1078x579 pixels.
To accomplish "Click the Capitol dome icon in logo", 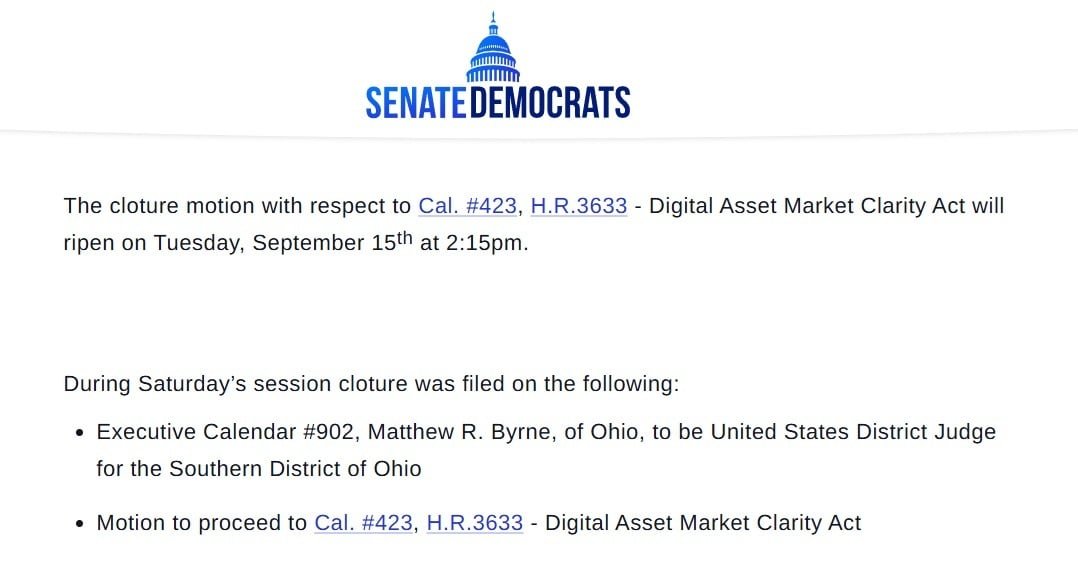I will [x=493, y=47].
